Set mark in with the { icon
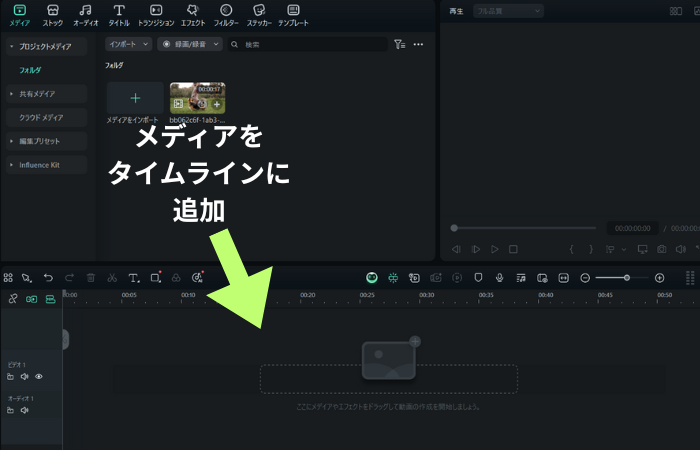700x450 pixels. click(x=571, y=249)
